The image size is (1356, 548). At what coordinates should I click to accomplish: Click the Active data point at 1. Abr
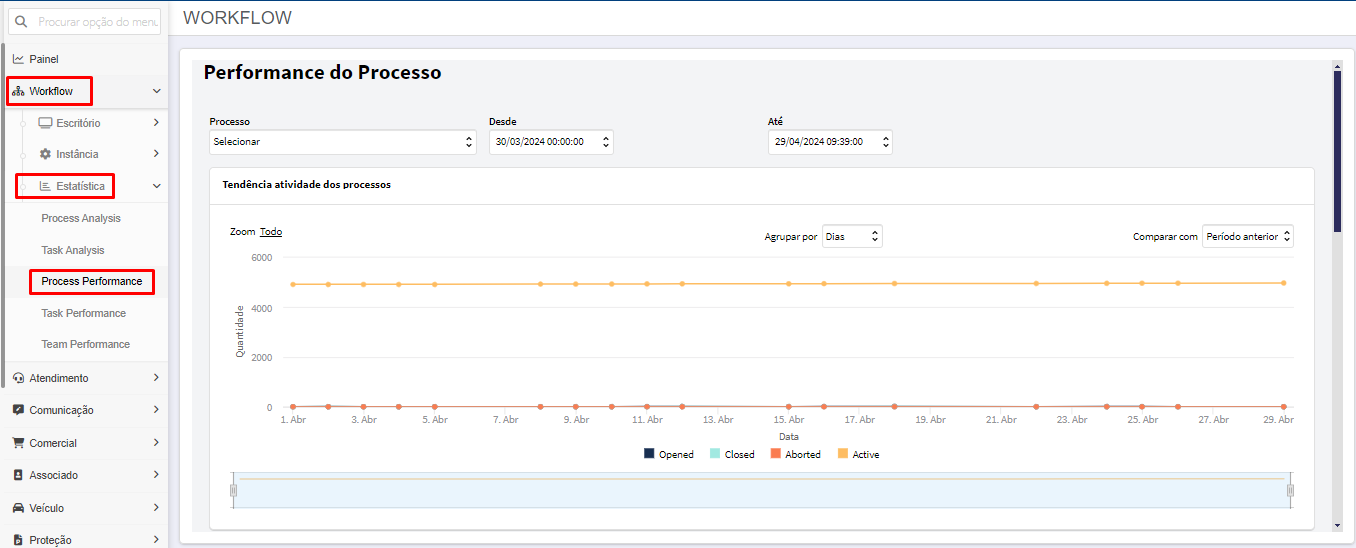tap(293, 284)
